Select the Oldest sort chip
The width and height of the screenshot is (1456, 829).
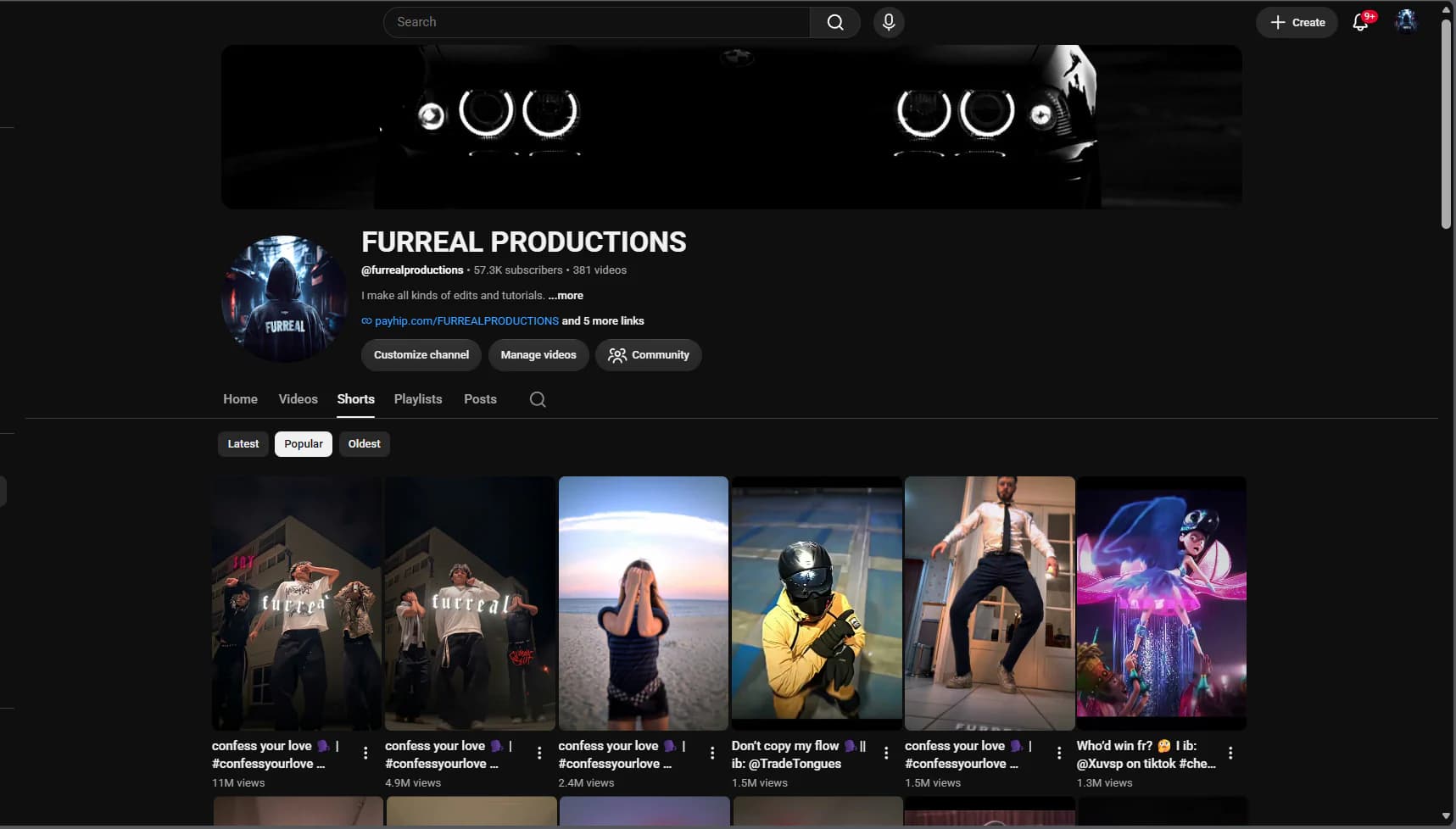coord(365,444)
